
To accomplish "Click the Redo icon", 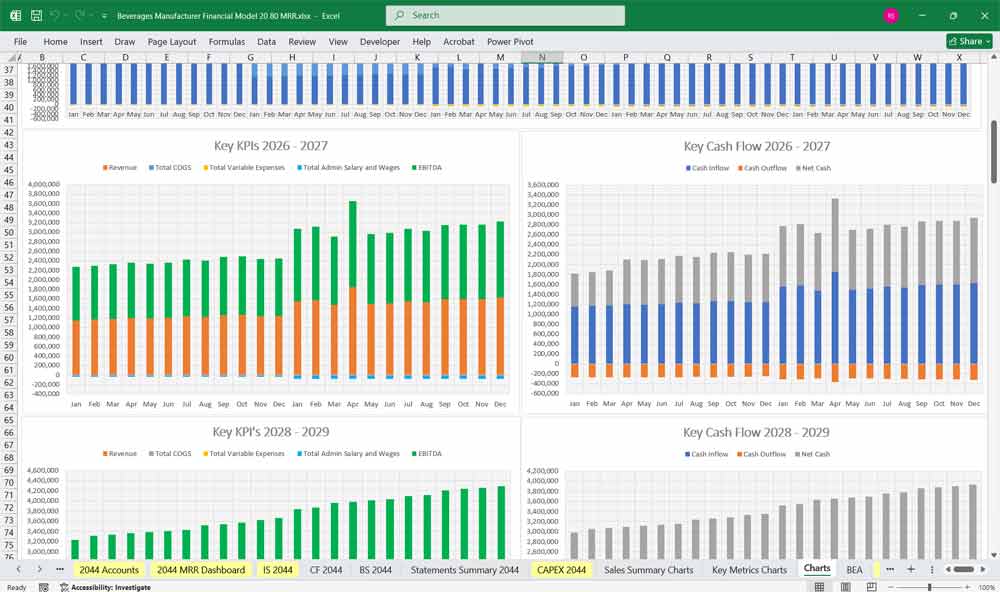I will pyautogui.click(x=80, y=15).
